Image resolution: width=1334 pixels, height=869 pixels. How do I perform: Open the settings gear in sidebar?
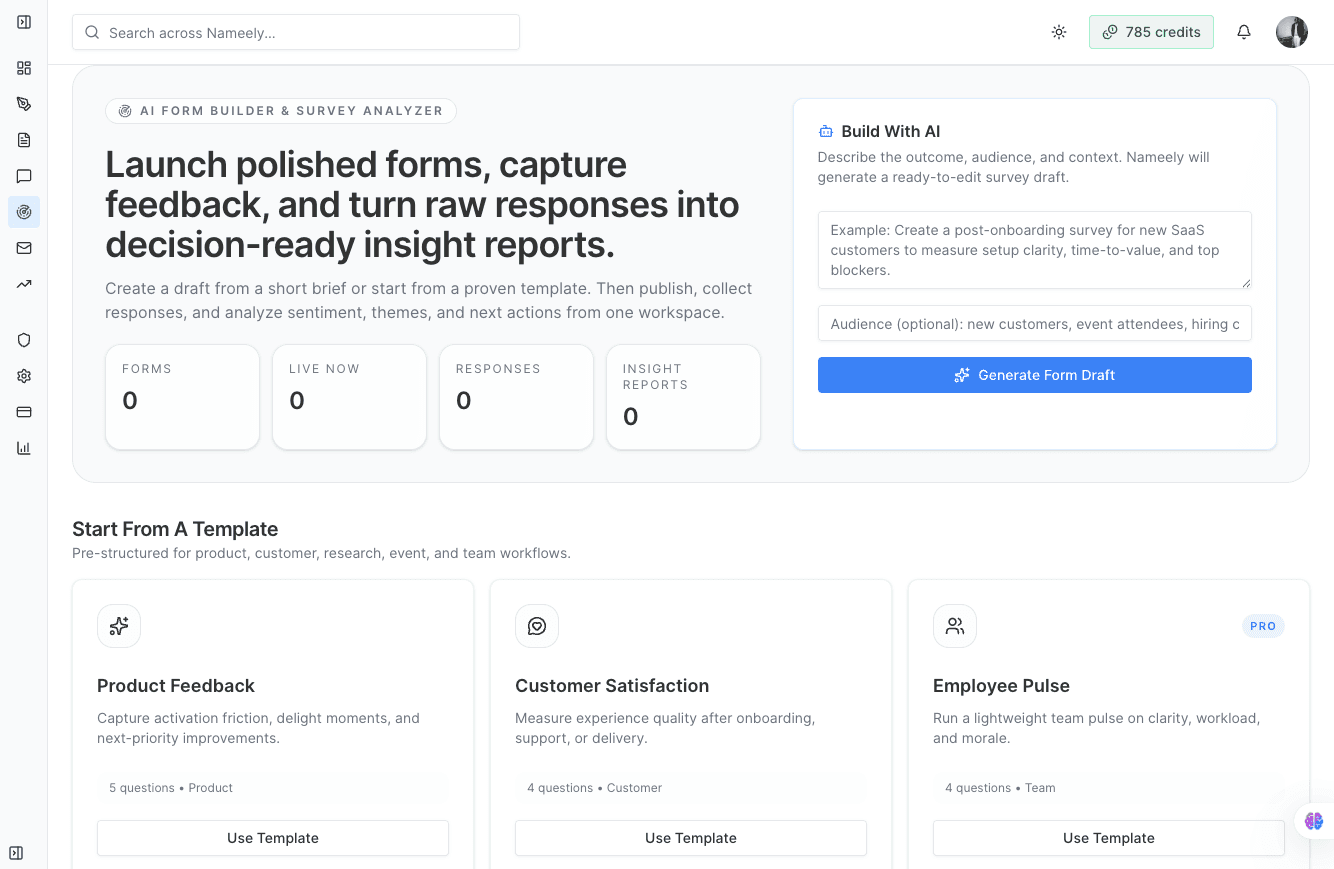[x=24, y=375]
